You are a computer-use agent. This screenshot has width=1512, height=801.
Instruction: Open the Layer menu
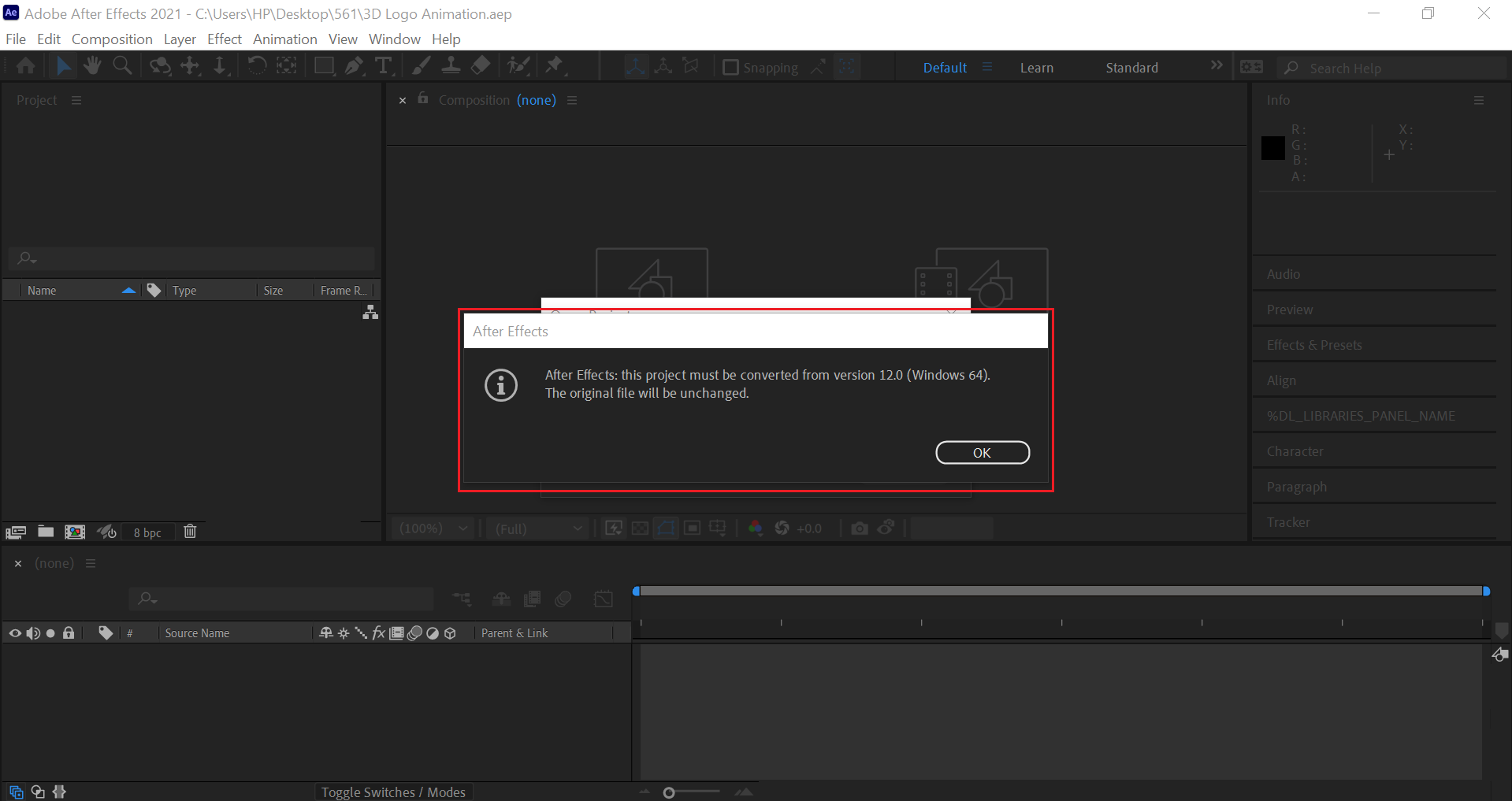click(180, 39)
